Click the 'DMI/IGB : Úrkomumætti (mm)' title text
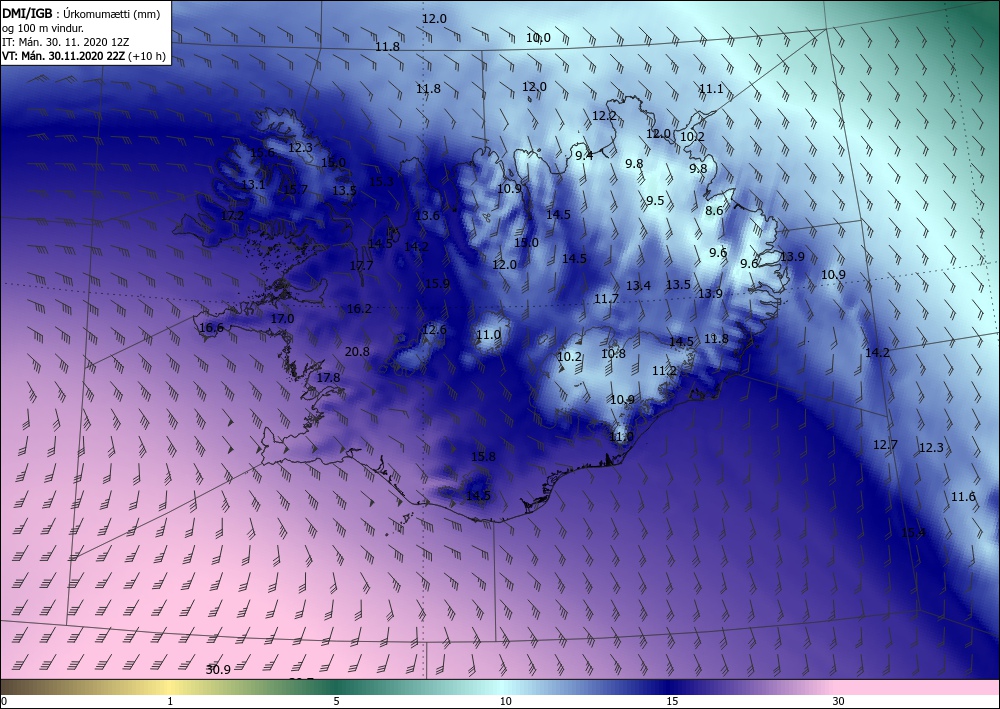1000x709 pixels. pyautogui.click(x=81, y=14)
